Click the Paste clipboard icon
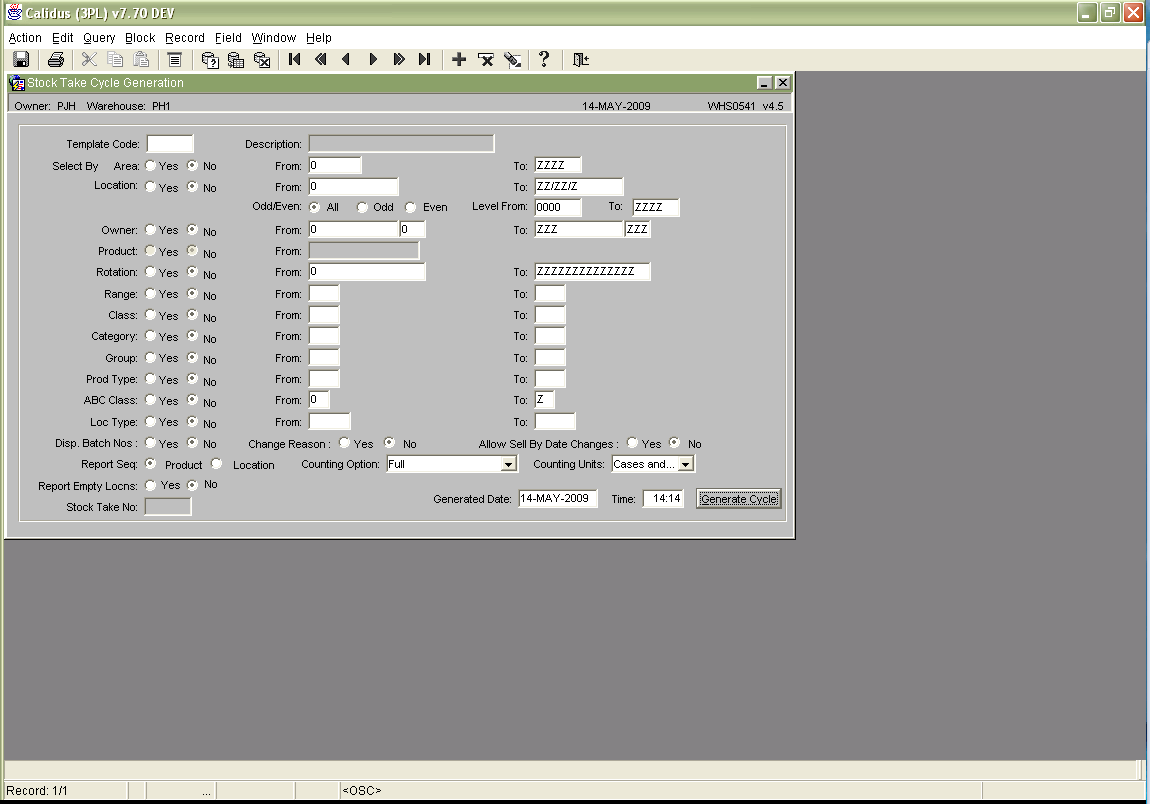Image resolution: width=1150 pixels, height=804 pixels. [141, 59]
